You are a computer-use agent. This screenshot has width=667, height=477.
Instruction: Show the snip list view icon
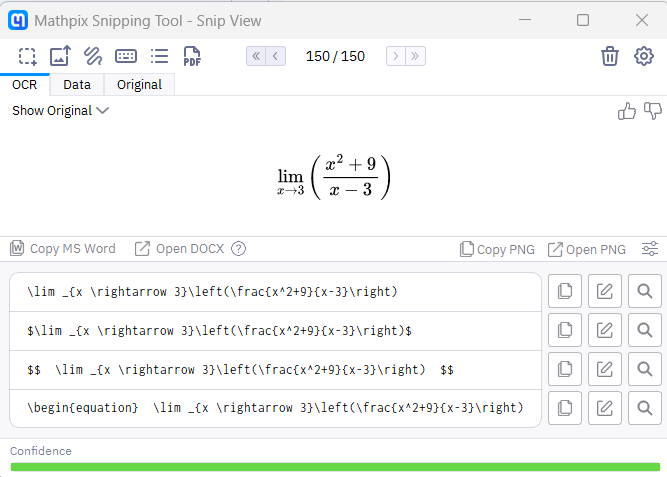point(159,56)
